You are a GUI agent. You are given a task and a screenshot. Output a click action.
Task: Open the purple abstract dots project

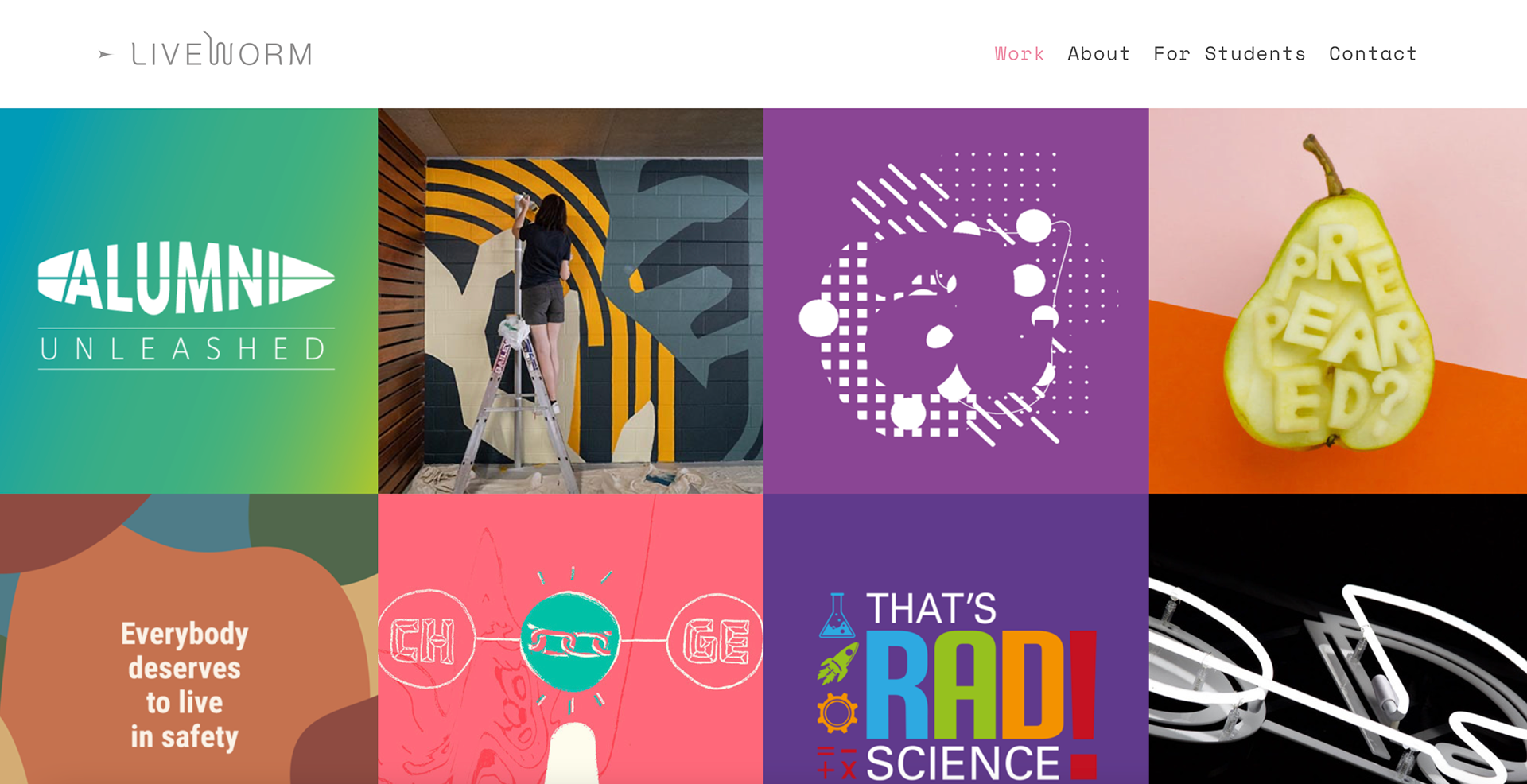pyautogui.click(x=956, y=301)
